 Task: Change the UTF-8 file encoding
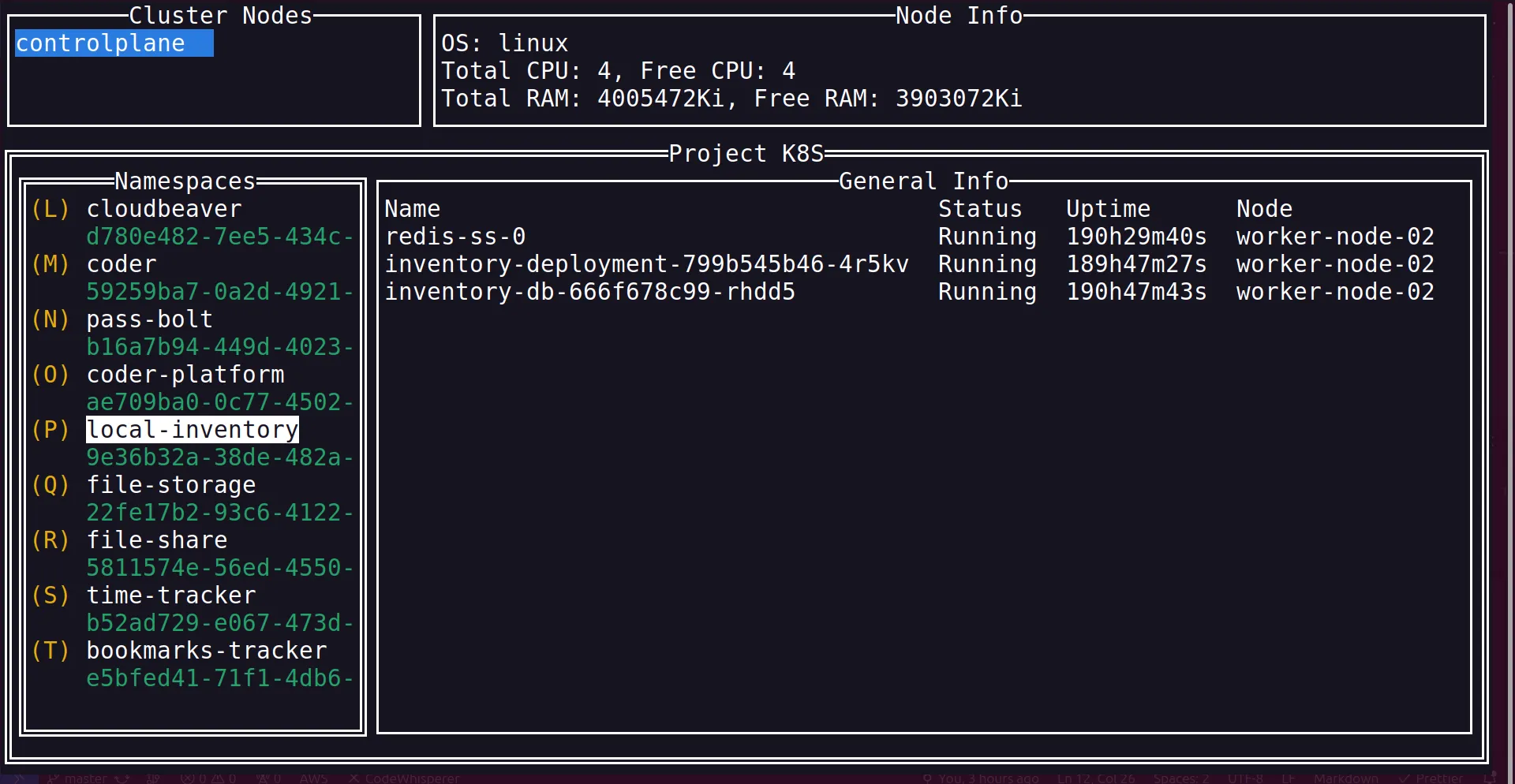pyautogui.click(x=1245, y=778)
